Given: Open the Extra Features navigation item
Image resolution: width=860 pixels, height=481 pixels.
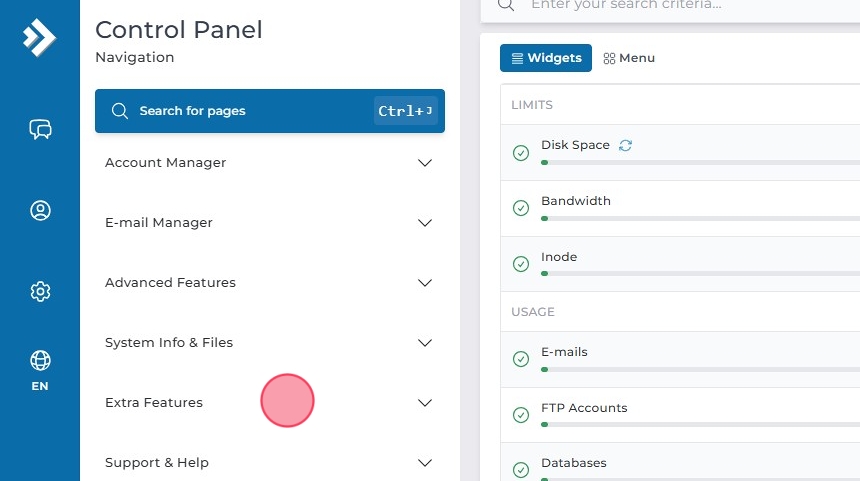Looking at the screenshot, I should pyautogui.click(x=154, y=403).
